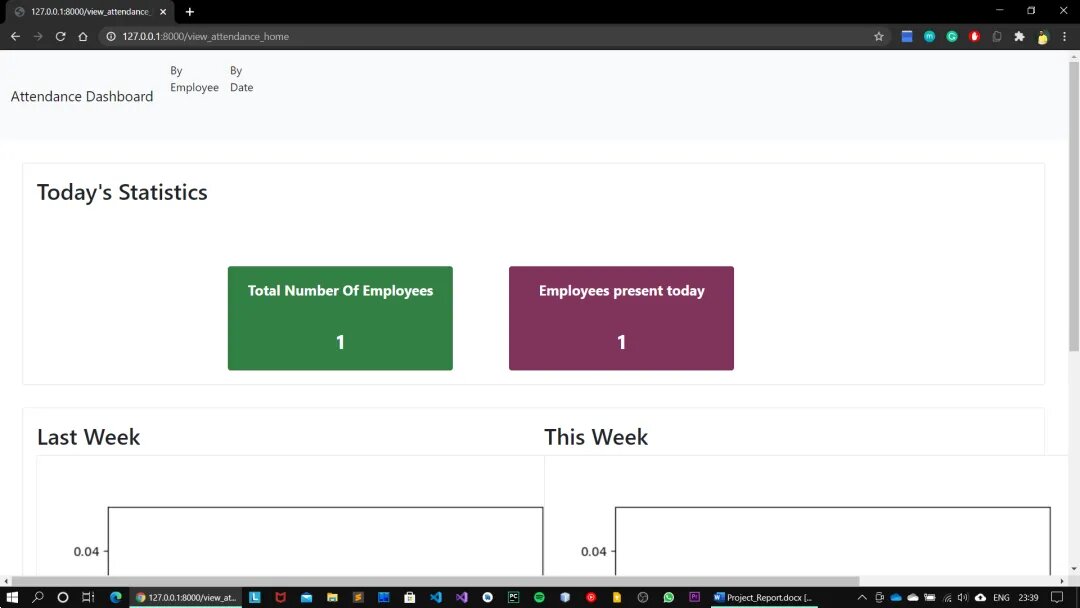
Task: Reload the page with the refresh icon
Action: click(60, 36)
